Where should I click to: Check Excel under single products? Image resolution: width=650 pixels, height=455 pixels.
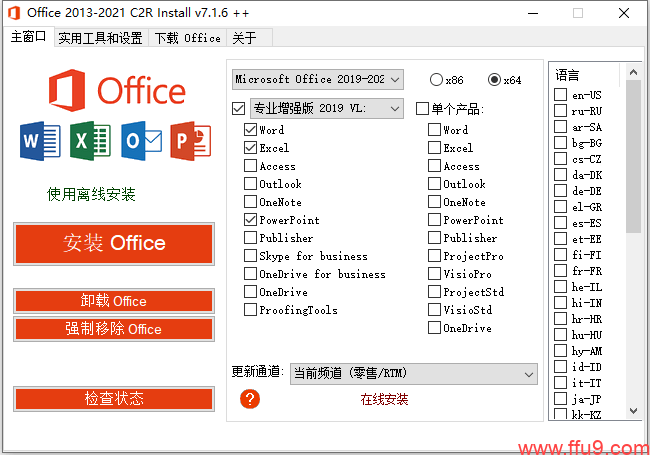[x=434, y=148]
